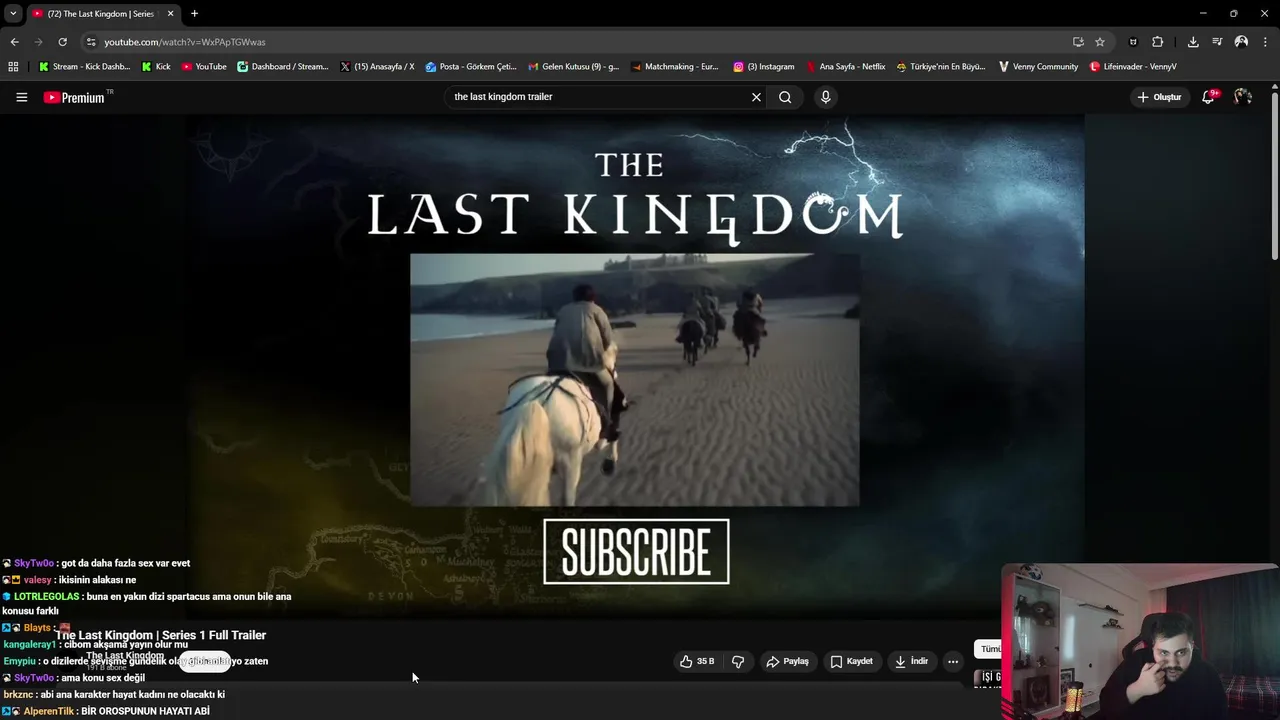
Task: Open the Kick bookmark
Action: pos(156,67)
